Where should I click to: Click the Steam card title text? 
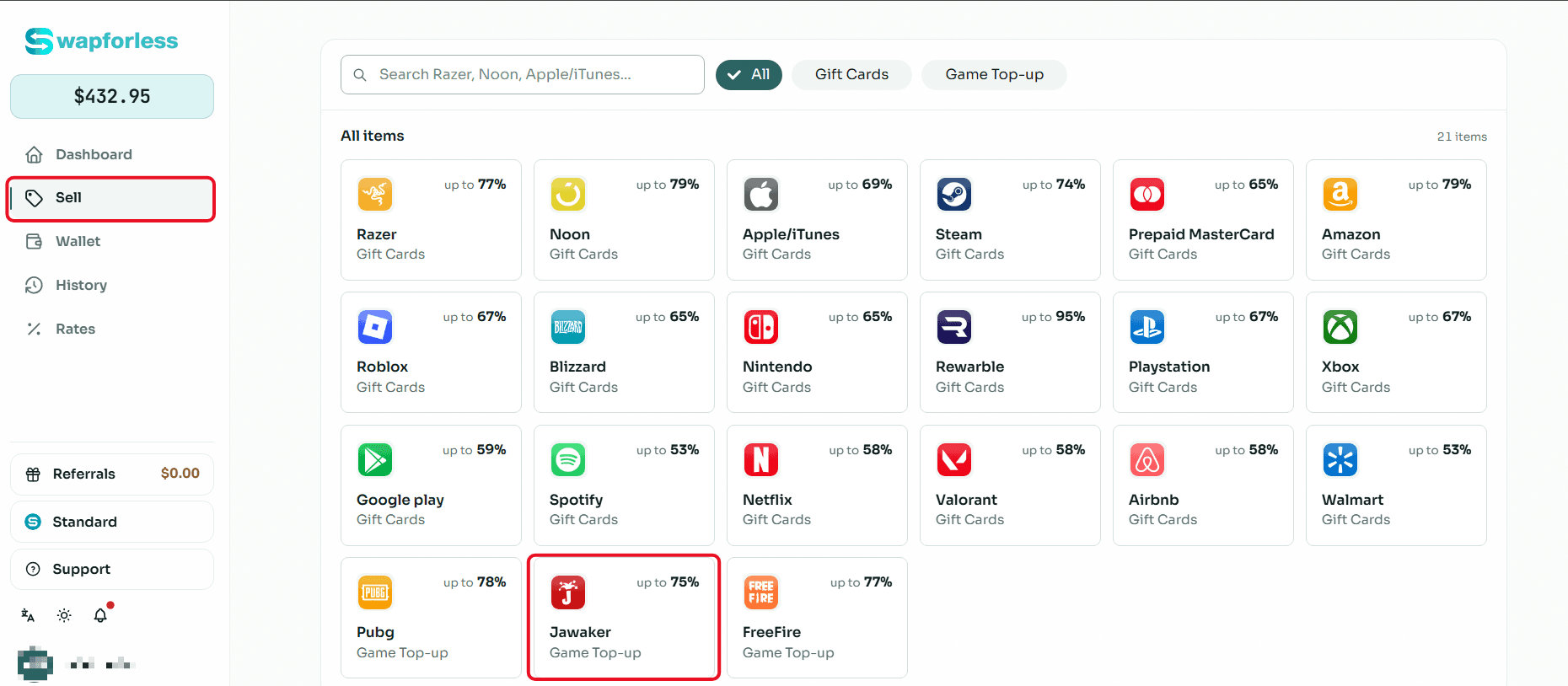(x=959, y=234)
